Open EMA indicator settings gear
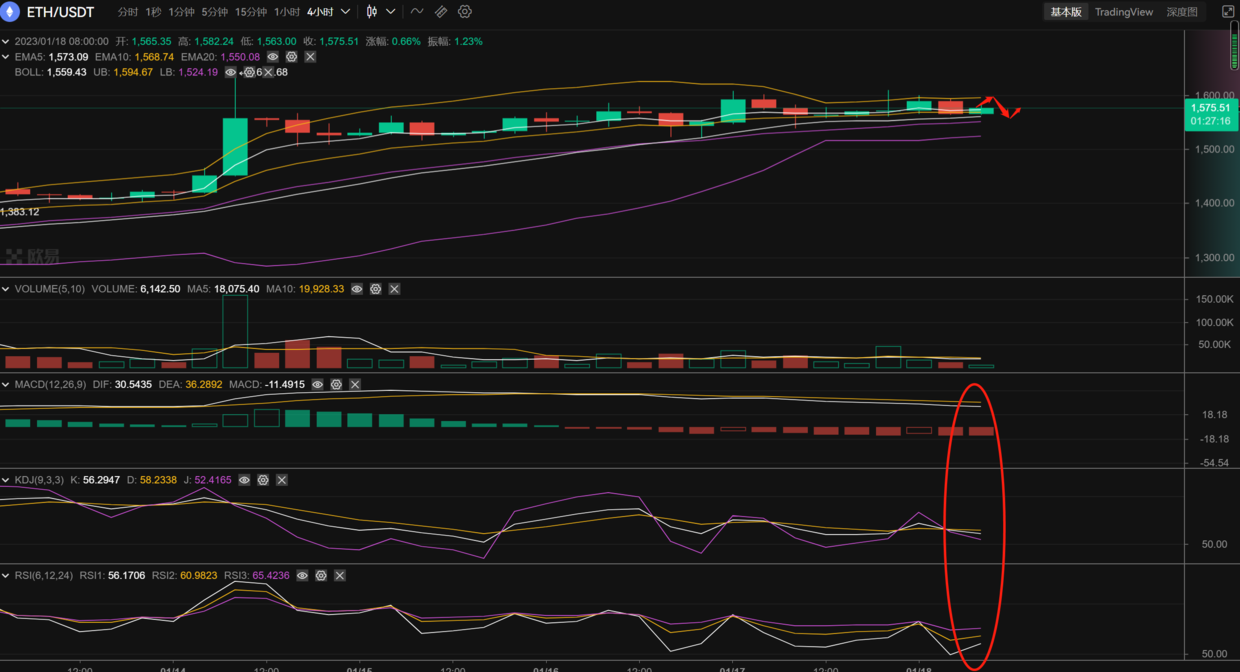This screenshot has width=1240, height=672. tap(291, 57)
